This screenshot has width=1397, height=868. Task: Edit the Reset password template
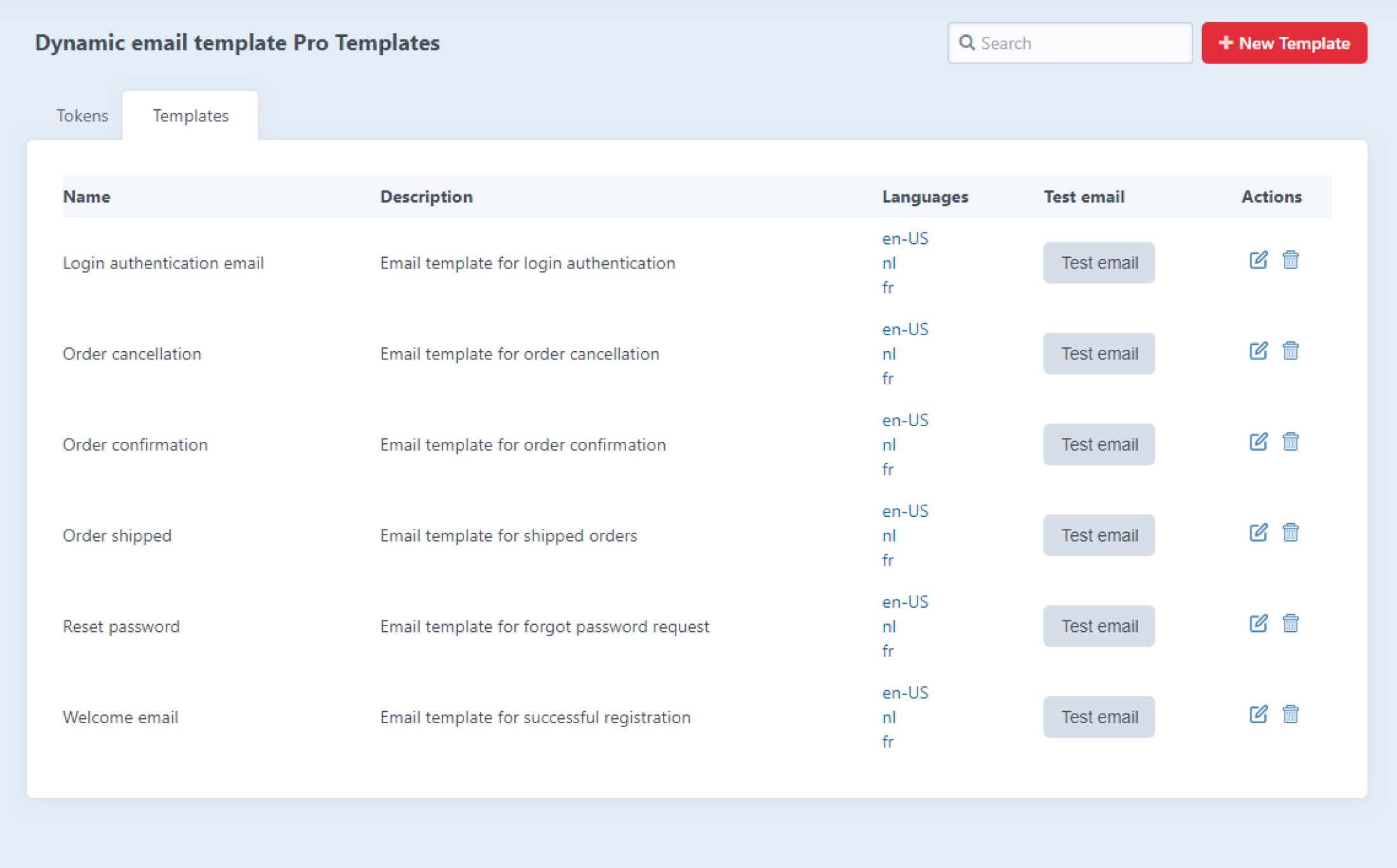[x=1258, y=624]
